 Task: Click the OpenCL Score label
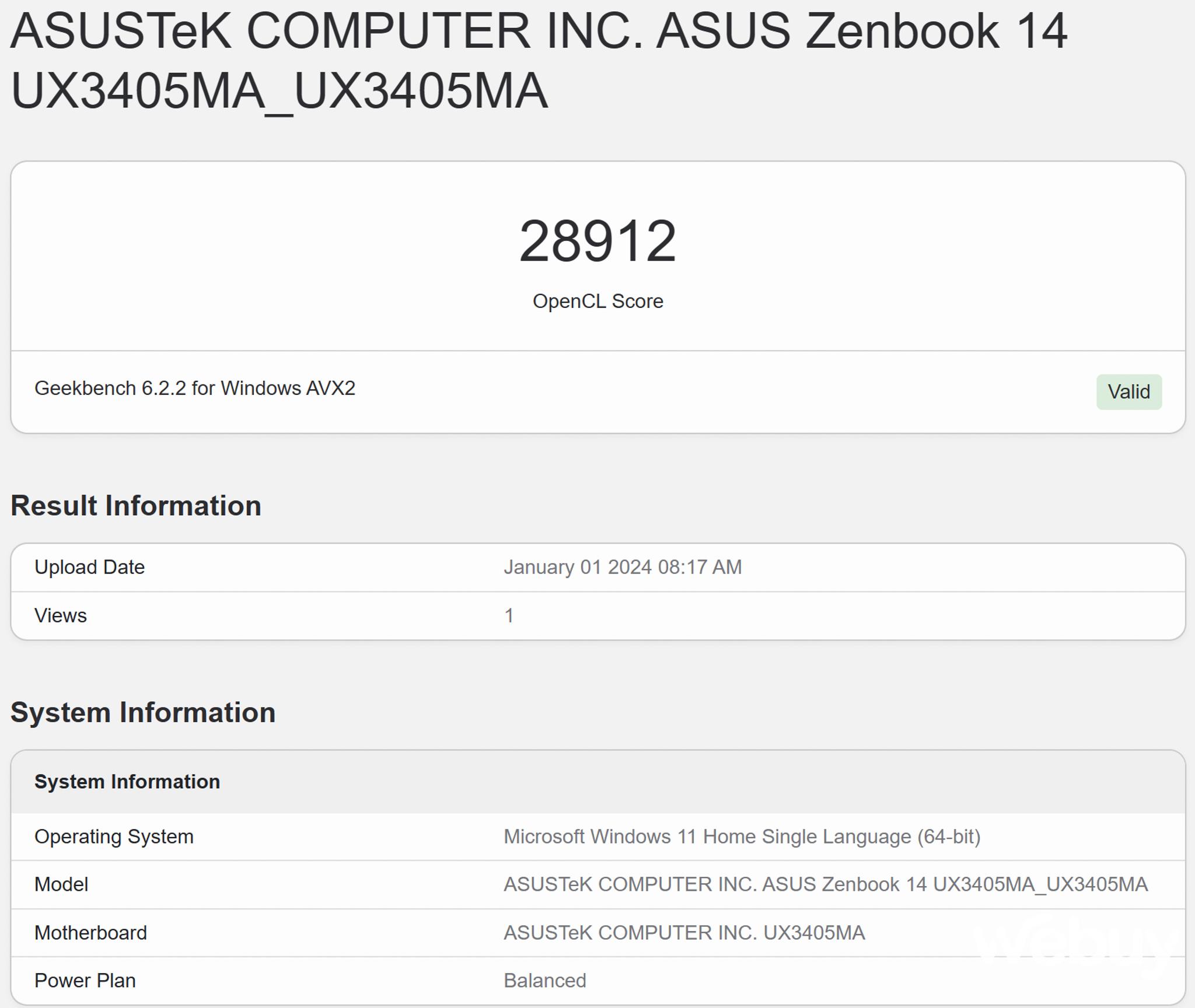[x=597, y=301]
